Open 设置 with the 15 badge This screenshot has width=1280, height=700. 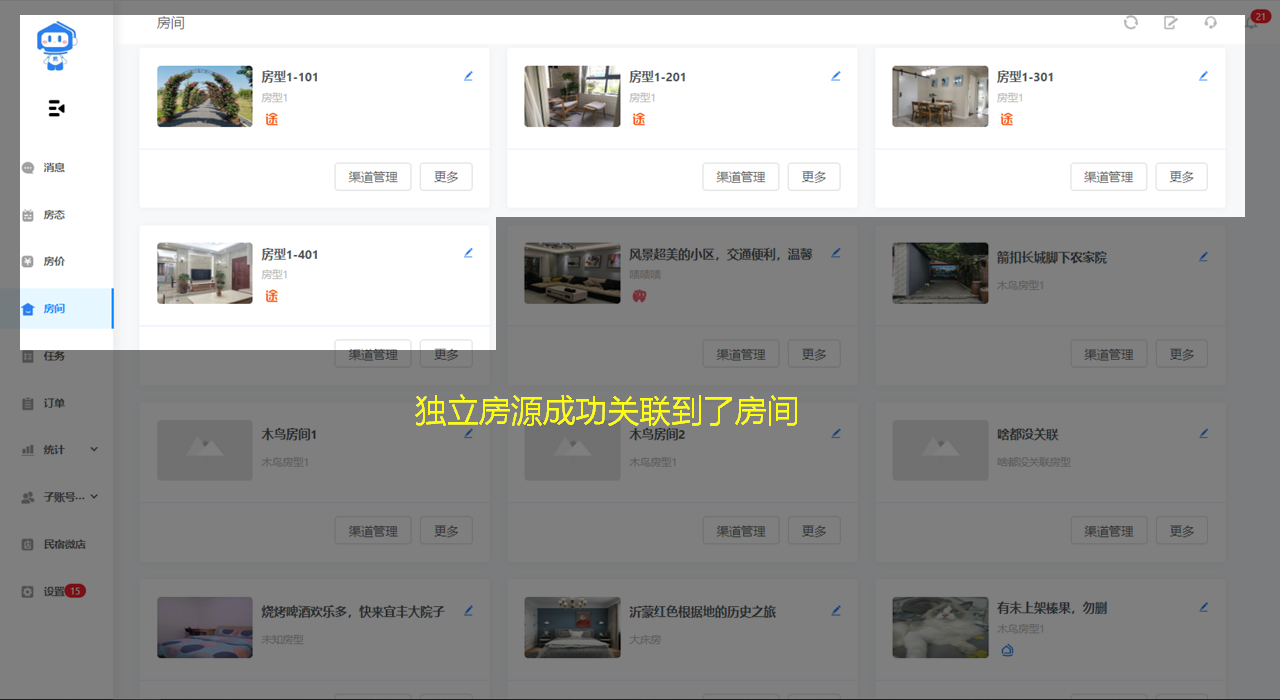tap(56, 591)
